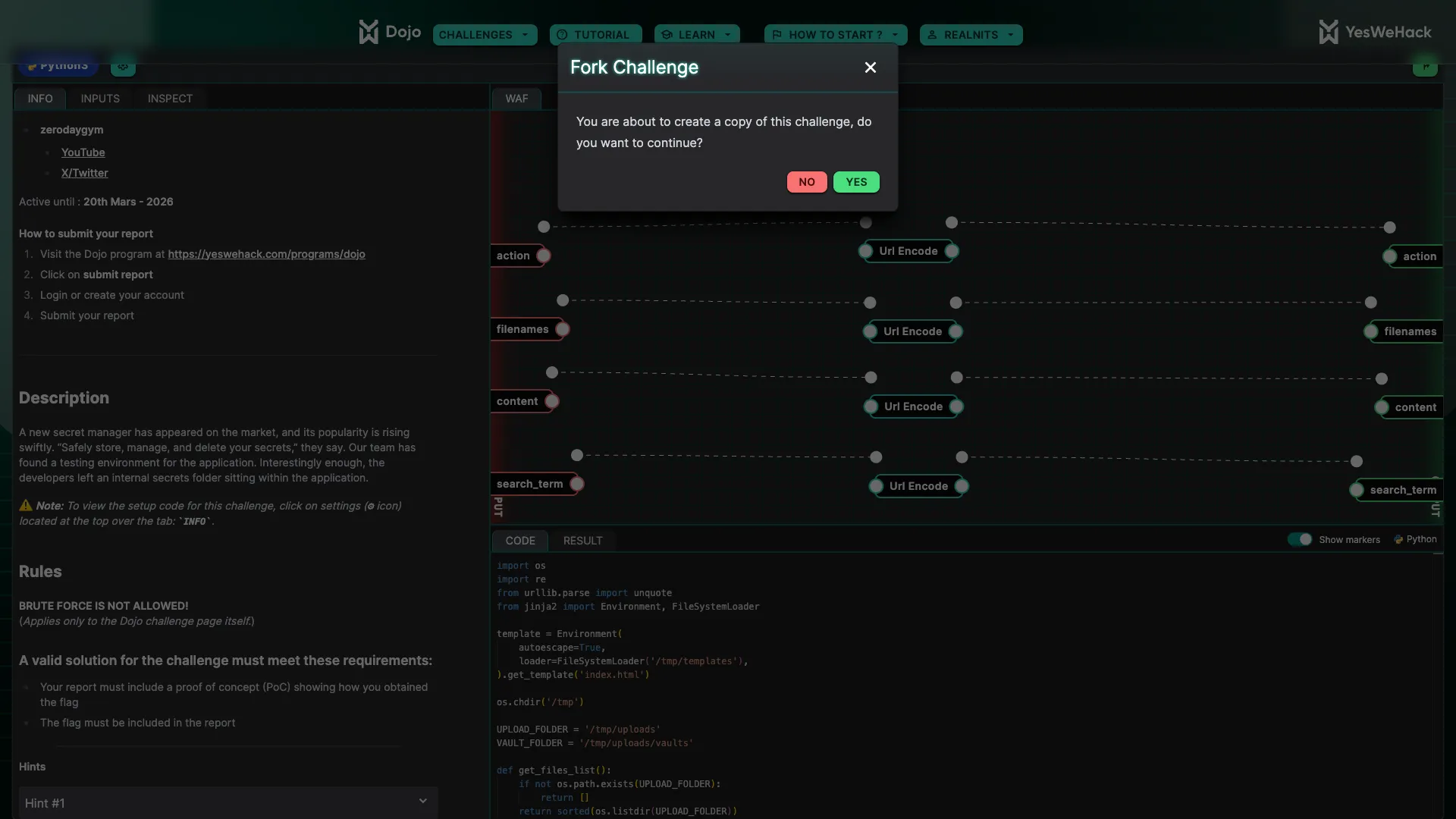This screenshot has height=819, width=1456.
Task: Open the INSPECT tab
Action: 170,99
